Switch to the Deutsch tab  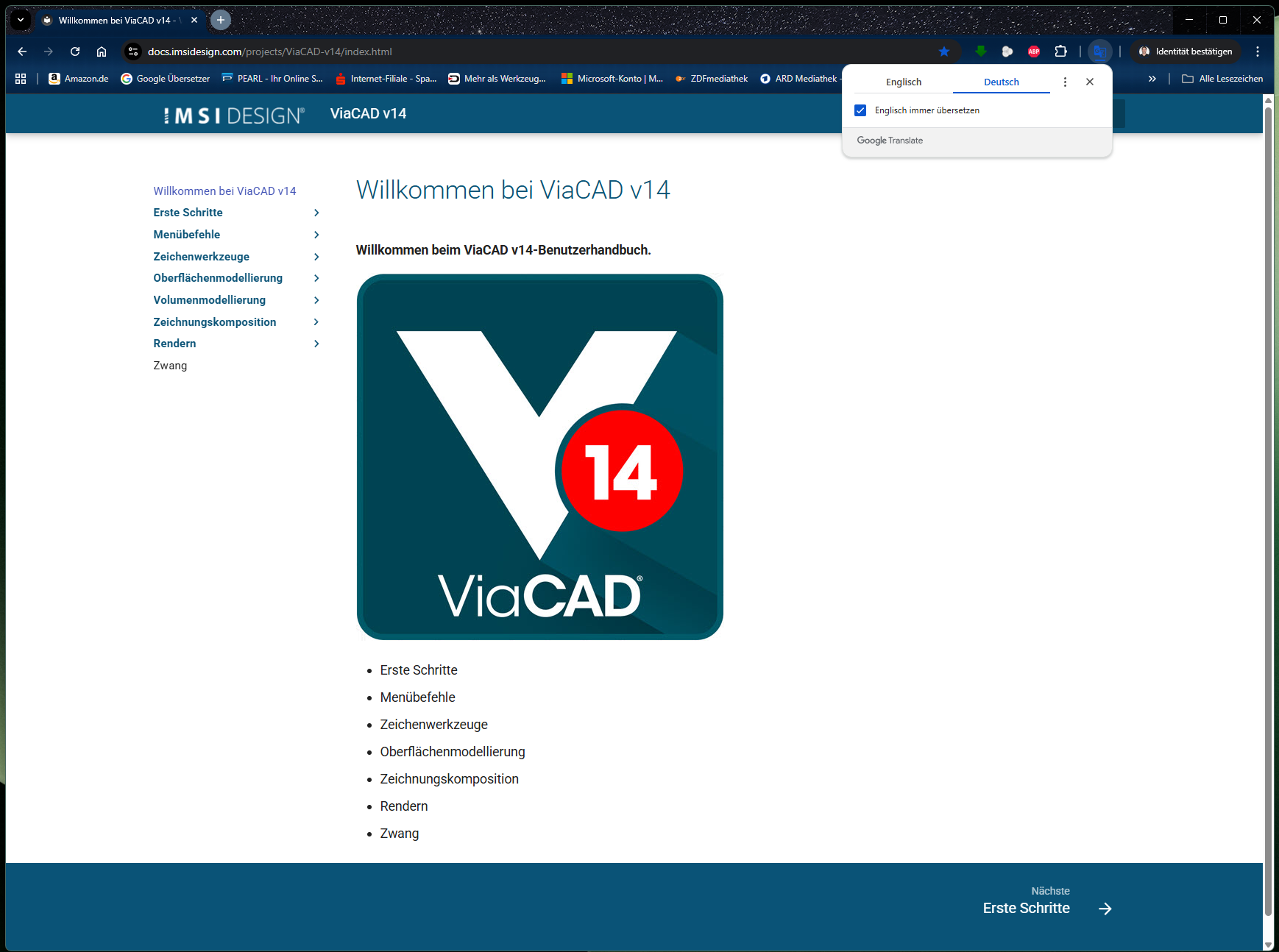coord(1002,82)
